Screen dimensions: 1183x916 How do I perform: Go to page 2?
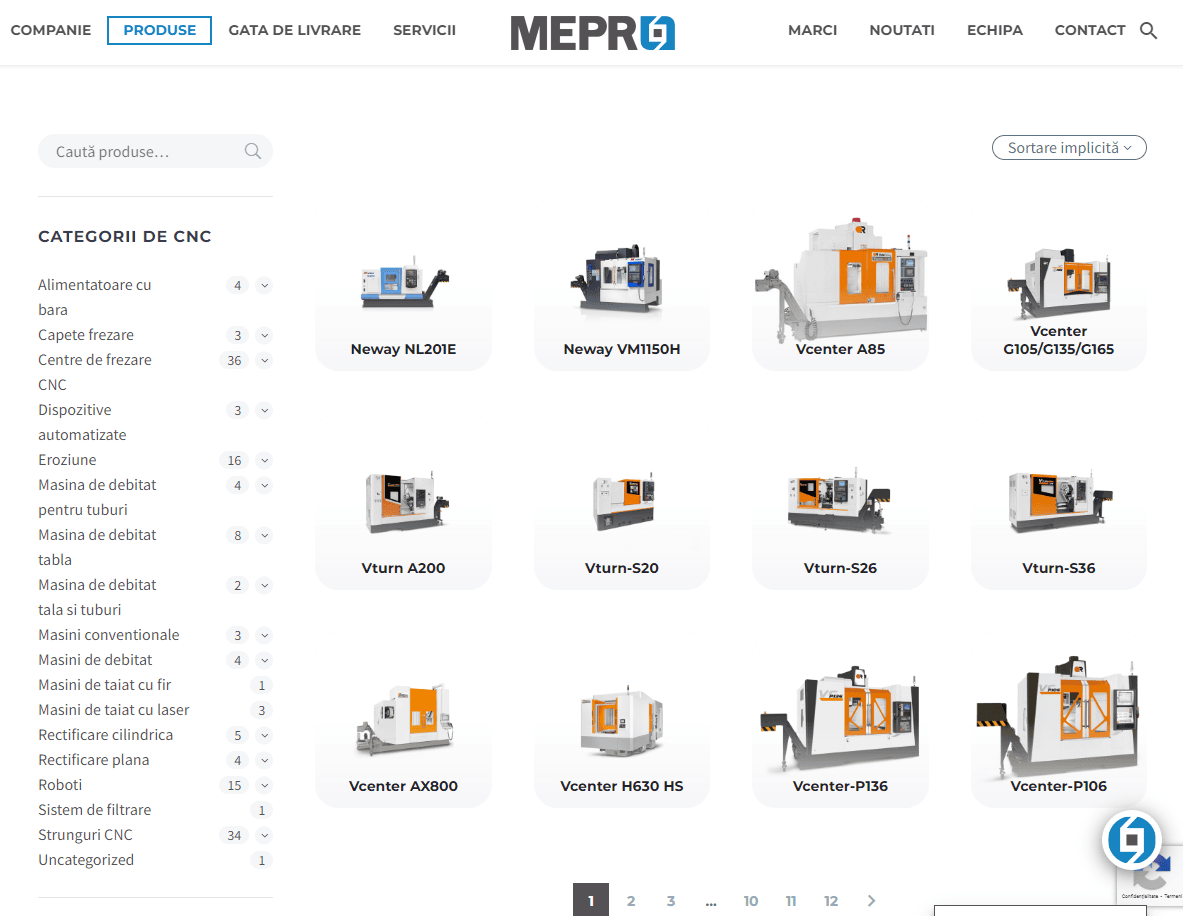(631, 900)
